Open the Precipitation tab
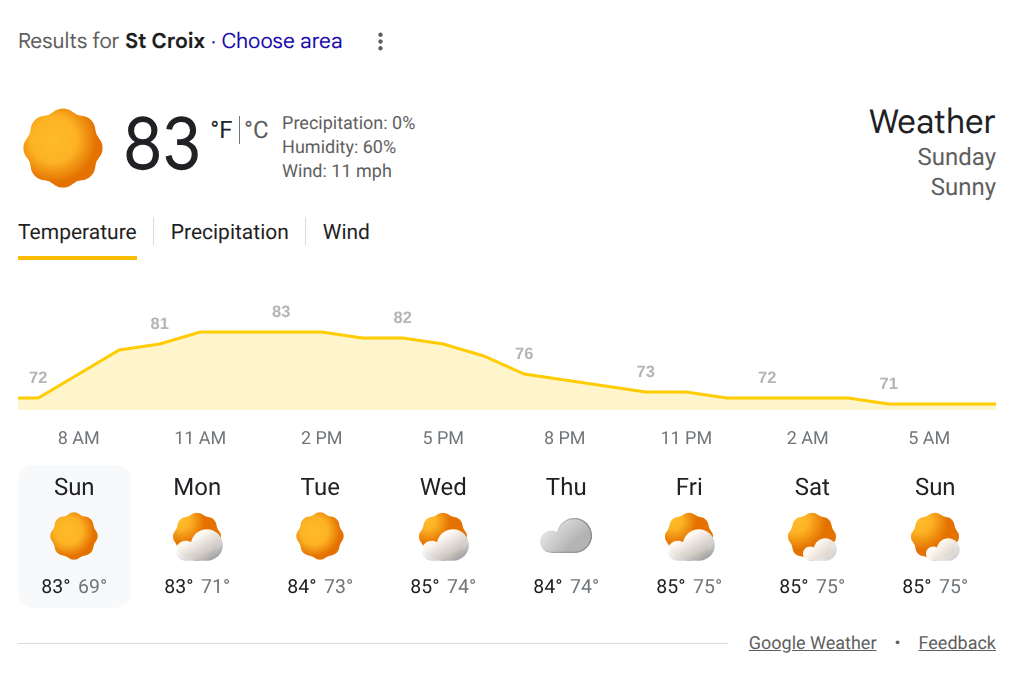Screen dimensions: 1029x680 click(229, 232)
